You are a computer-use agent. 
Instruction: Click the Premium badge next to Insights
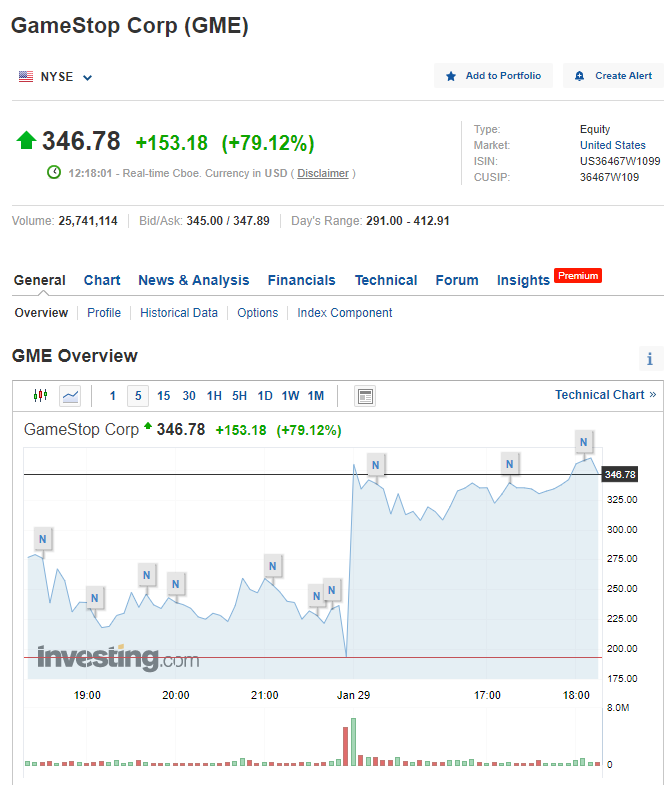[578, 276]
